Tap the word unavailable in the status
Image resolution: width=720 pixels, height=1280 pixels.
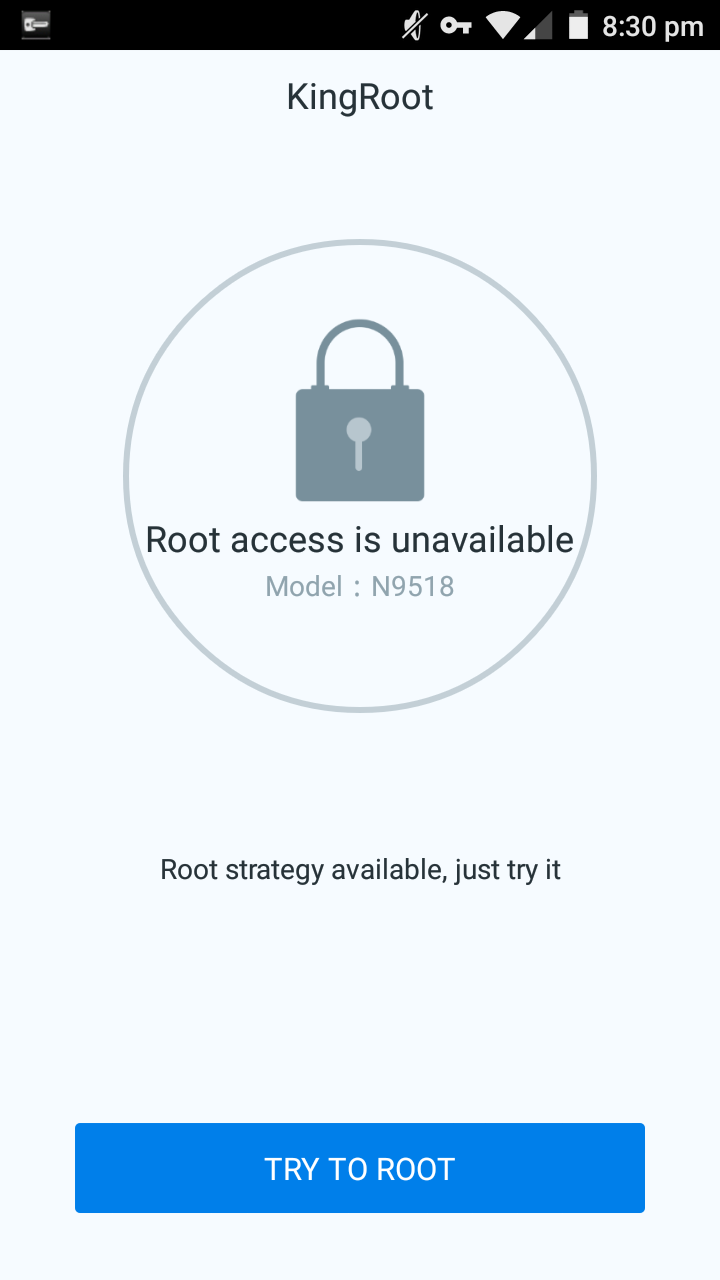(x=482, y=540)
